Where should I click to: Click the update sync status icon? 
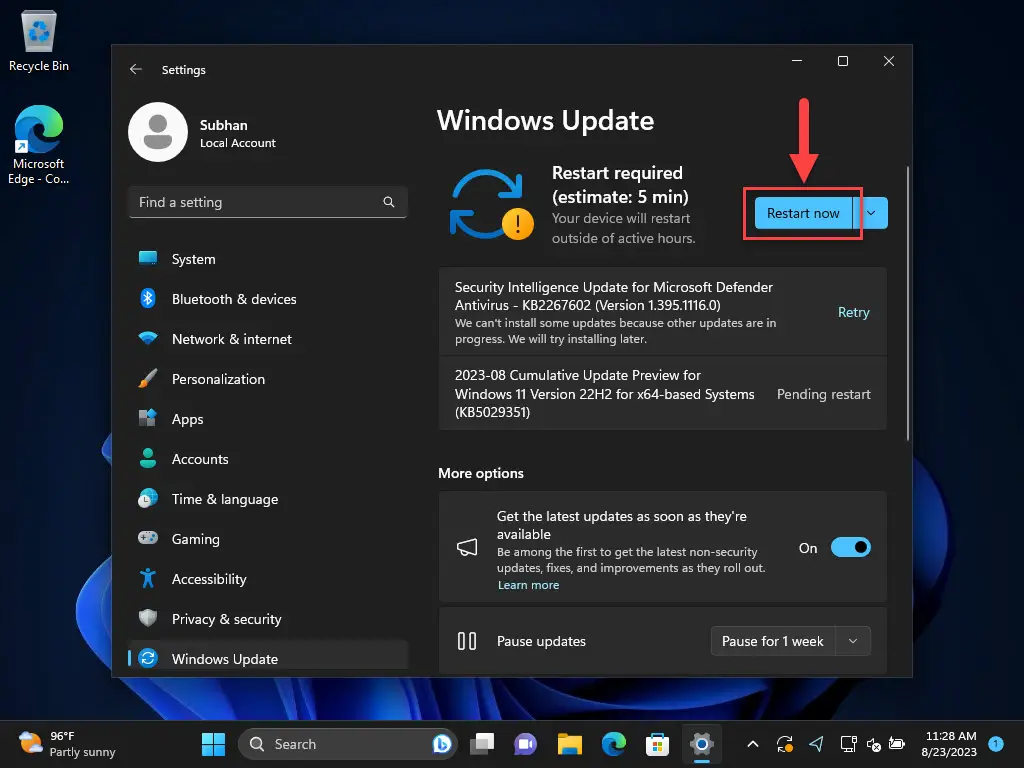pos(492,204)
